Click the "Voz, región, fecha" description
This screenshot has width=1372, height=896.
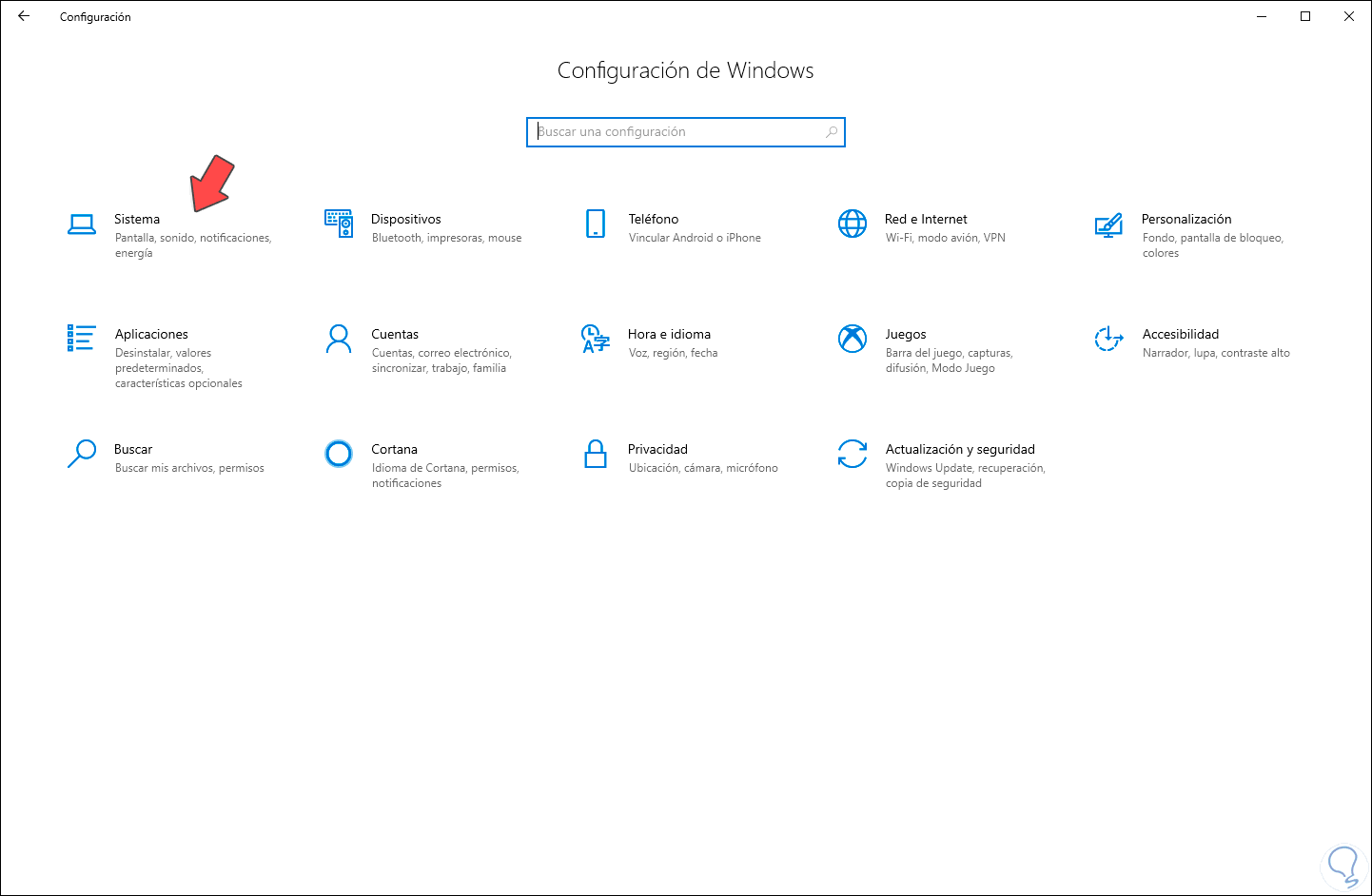point(673,353)
